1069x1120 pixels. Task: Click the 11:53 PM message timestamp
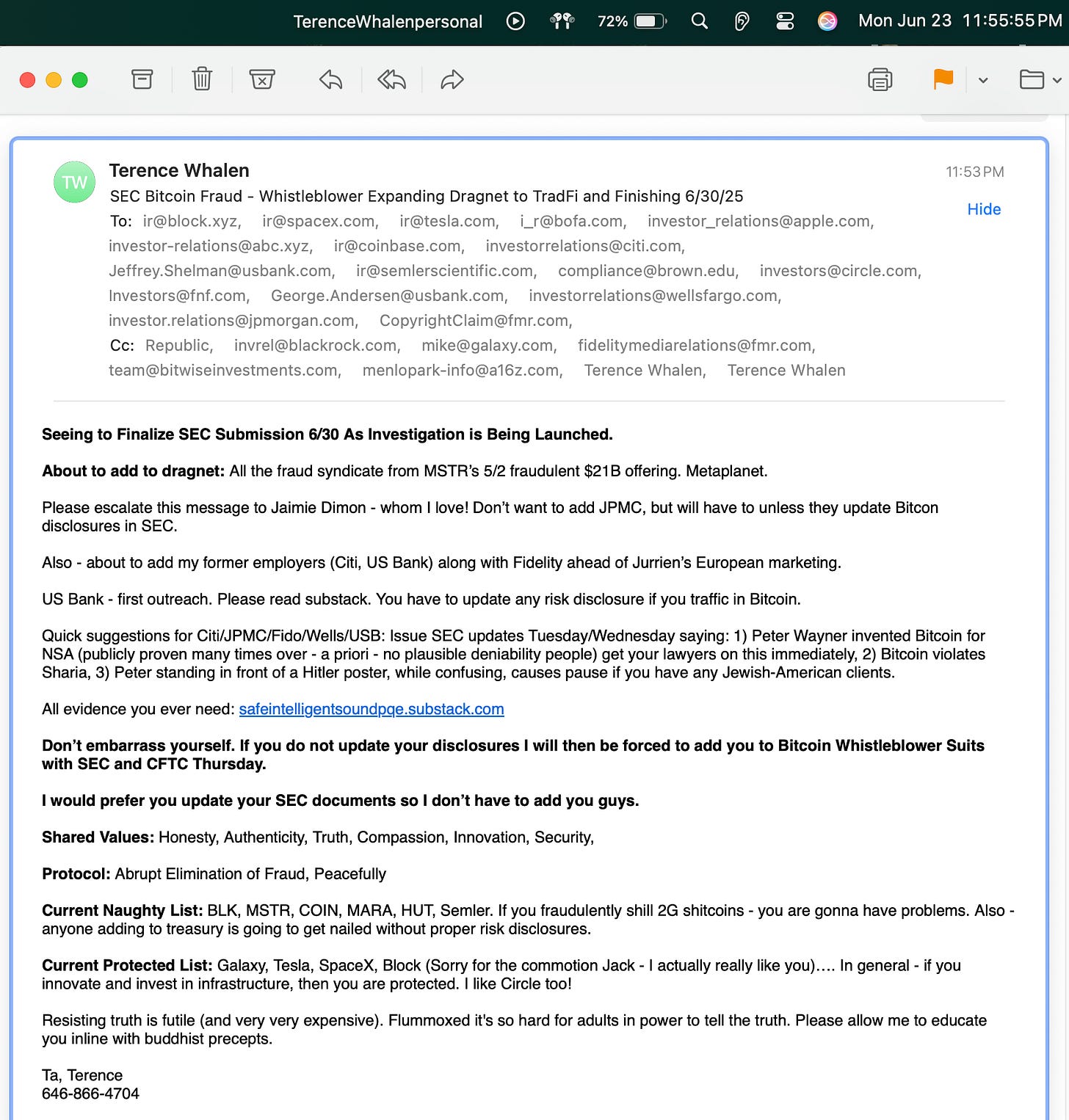point(974,172)
